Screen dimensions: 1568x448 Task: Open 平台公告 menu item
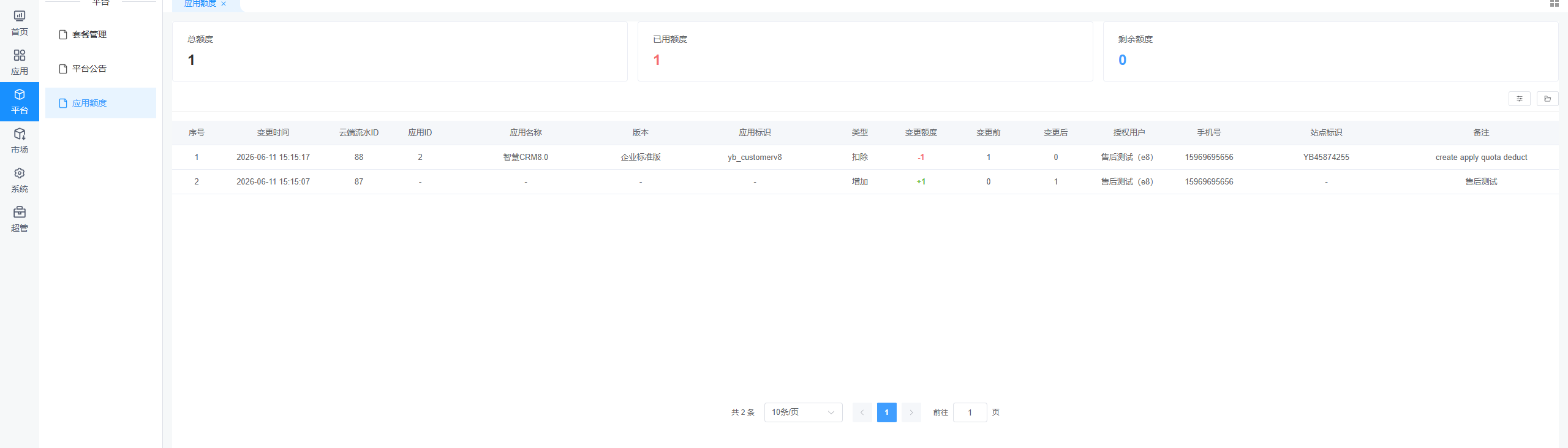click(100, 69)
